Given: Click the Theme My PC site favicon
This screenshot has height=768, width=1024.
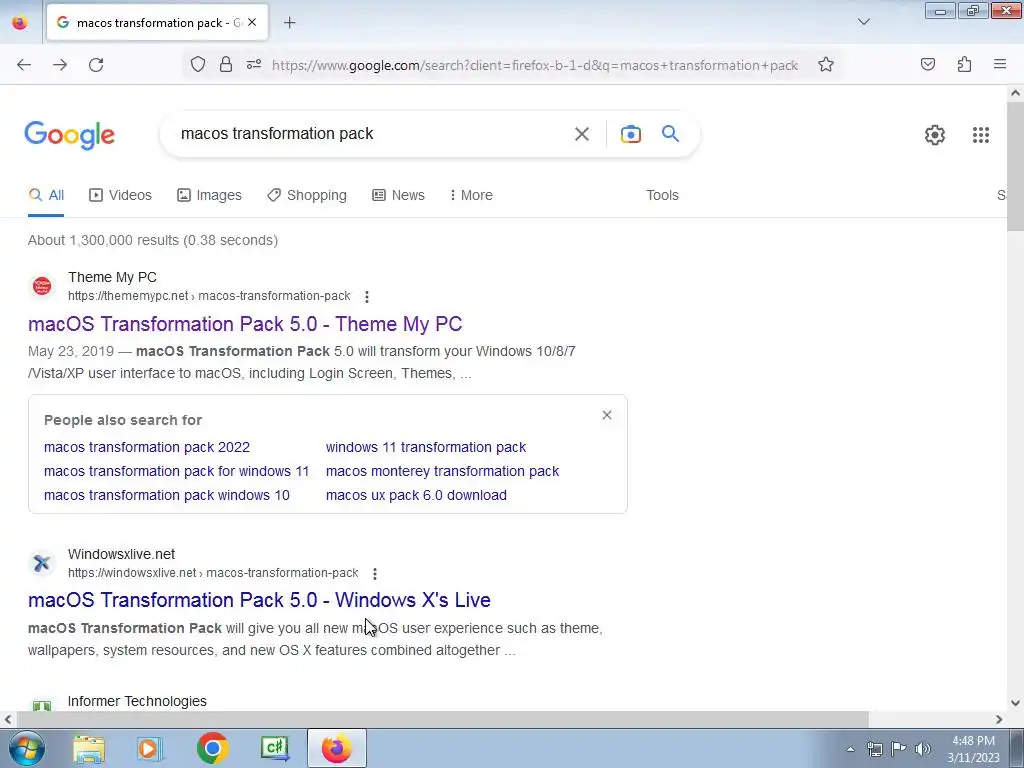Looking at the screenshot, I should coord(42,286).
